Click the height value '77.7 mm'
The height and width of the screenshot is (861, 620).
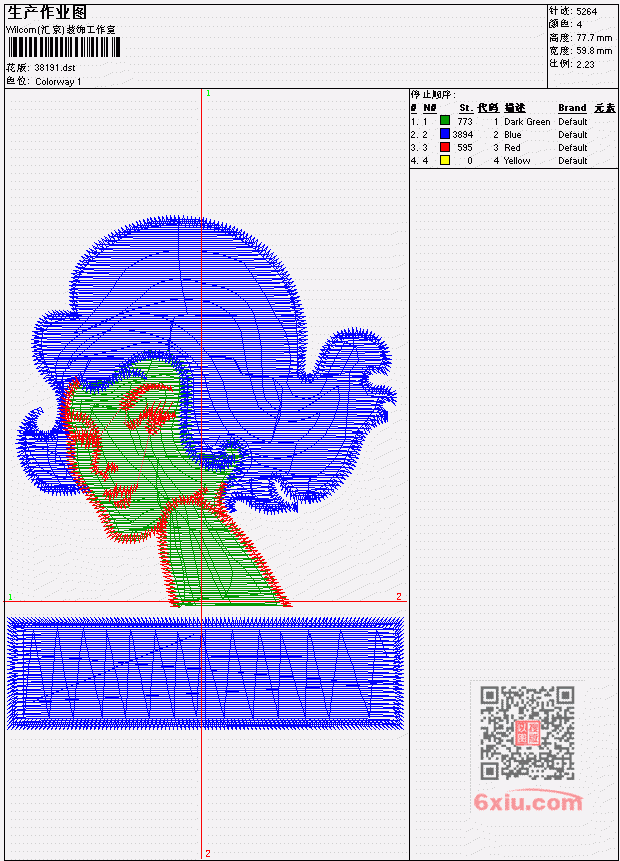[594, 37]
